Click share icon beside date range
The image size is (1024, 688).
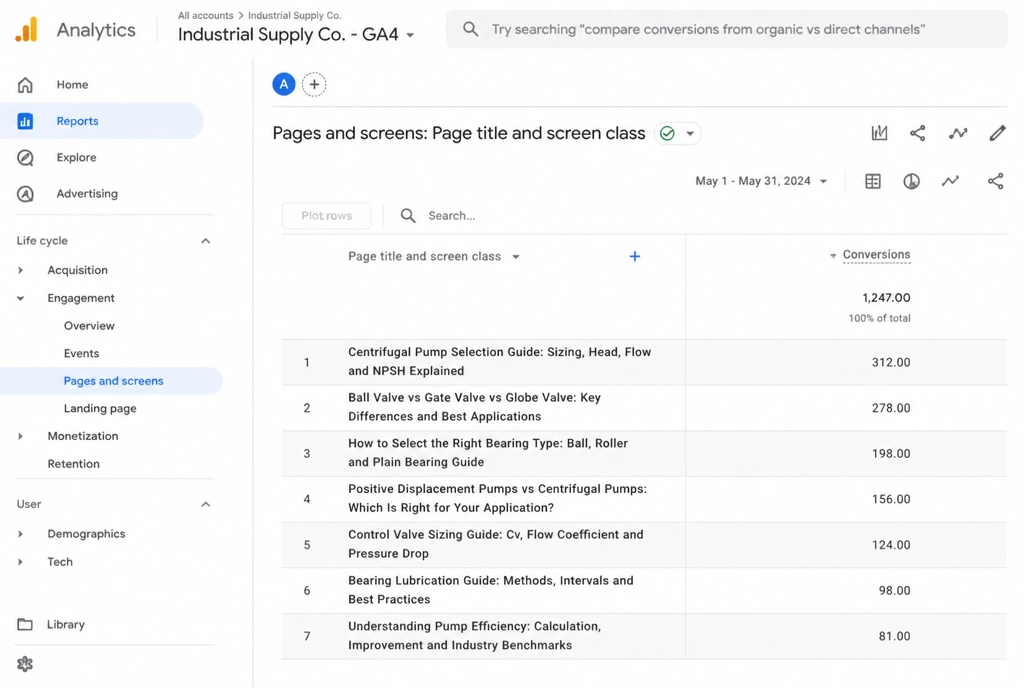(995, 181)
